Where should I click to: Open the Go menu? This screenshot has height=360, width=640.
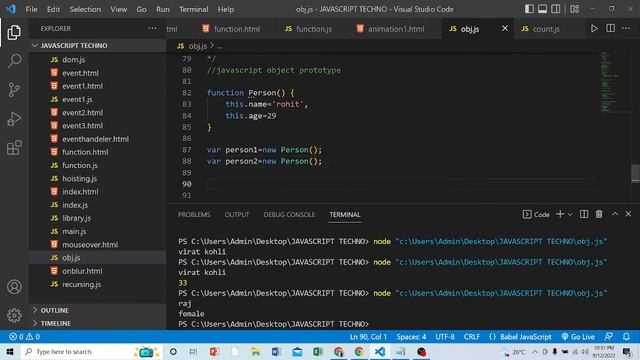pyautogui.click(x=141, y=9)
